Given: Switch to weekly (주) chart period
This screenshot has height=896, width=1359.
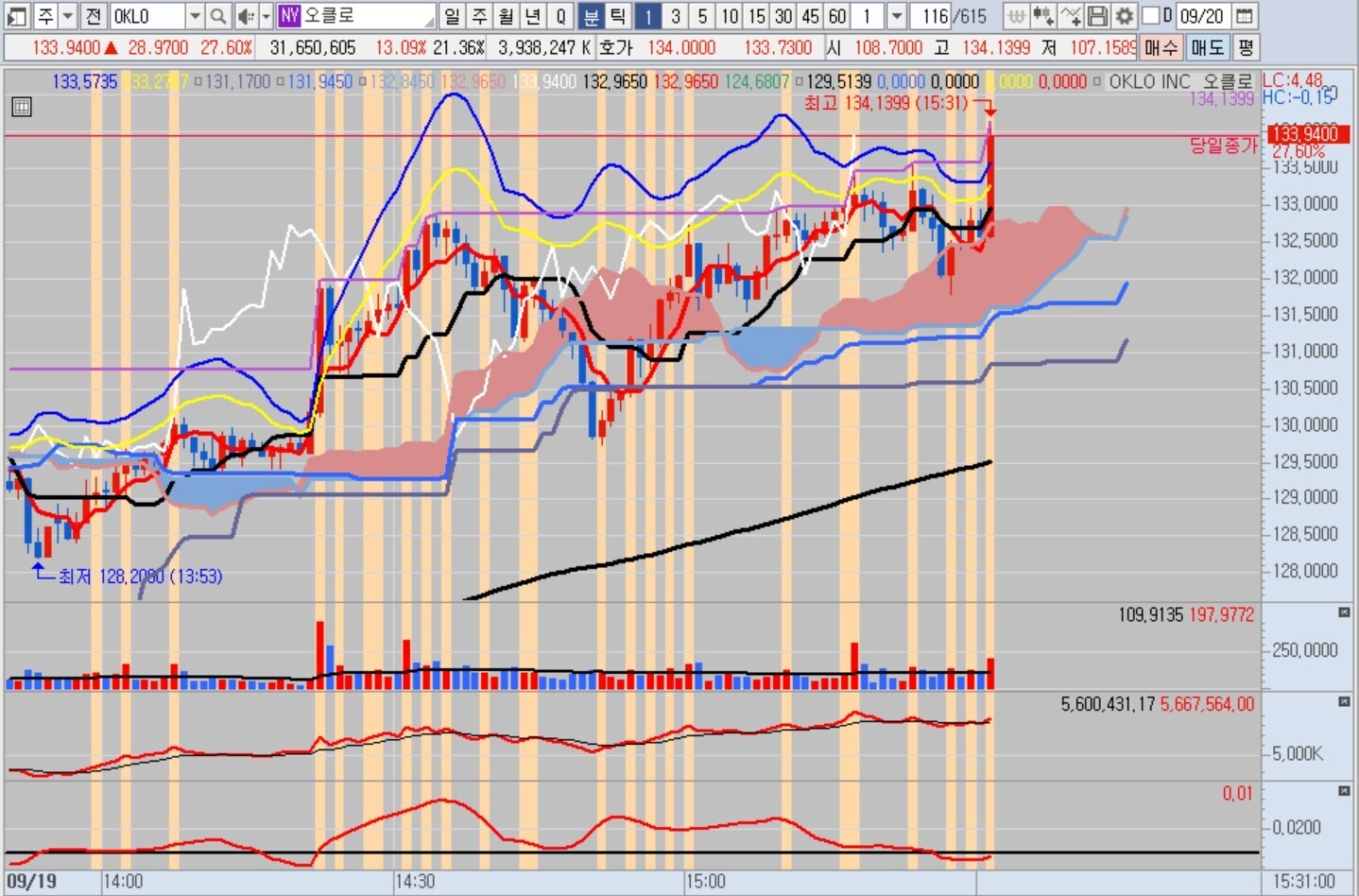Looking at the screenshot, I should pos(480,16).
